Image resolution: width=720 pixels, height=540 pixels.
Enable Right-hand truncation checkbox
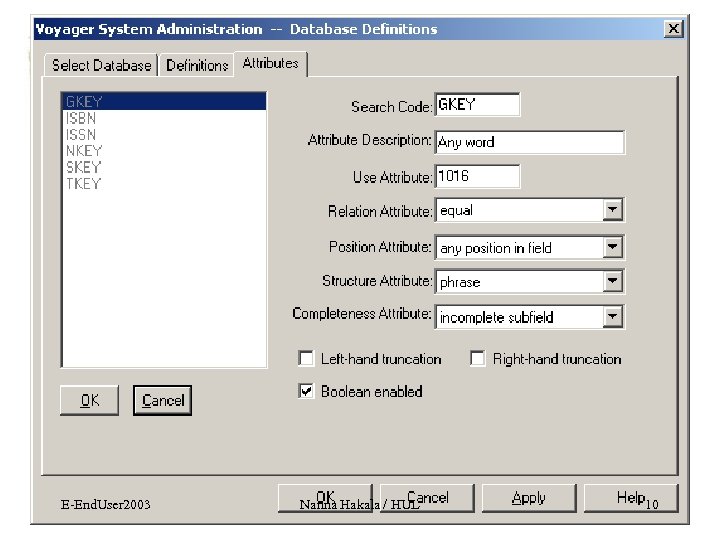pos(478,358)
